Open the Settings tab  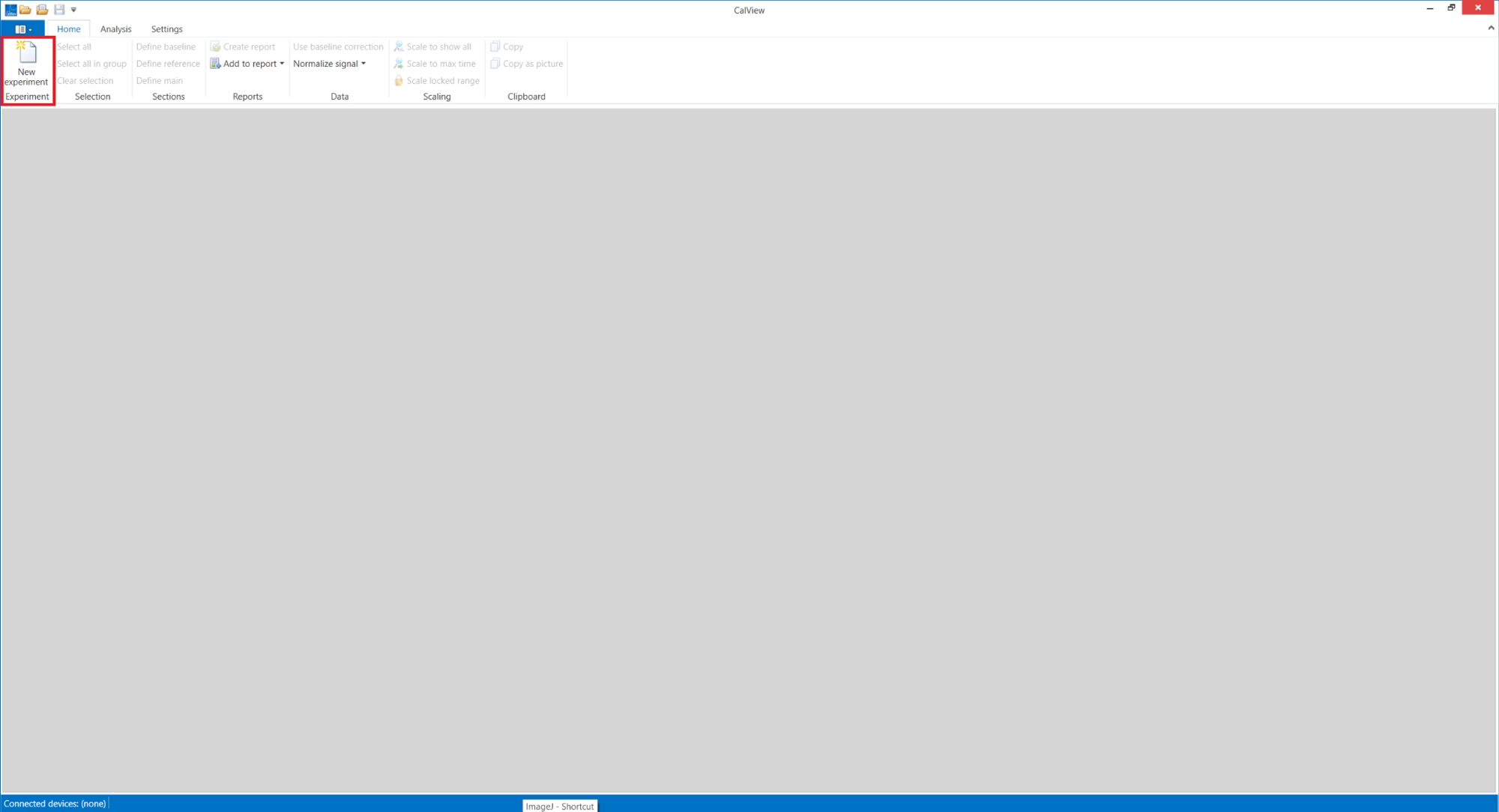(166, 29)
